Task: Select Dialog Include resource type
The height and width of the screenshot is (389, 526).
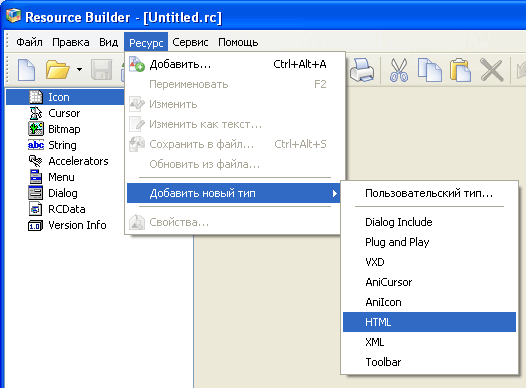Action: tap(429, 222)
